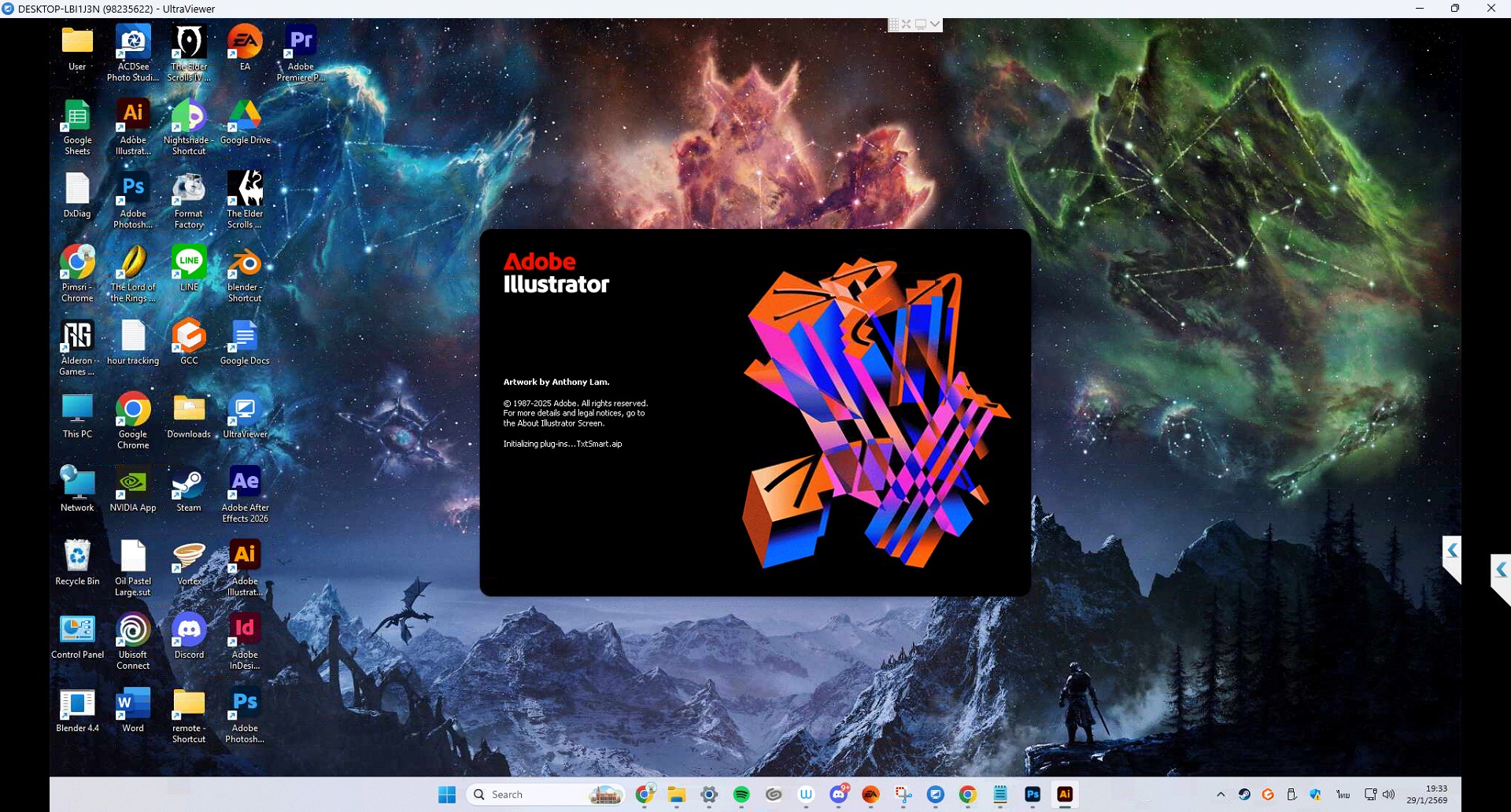Select the Steam desktop shortcut
This screenshot has width=1511, height=812.
tap(189, 489)
